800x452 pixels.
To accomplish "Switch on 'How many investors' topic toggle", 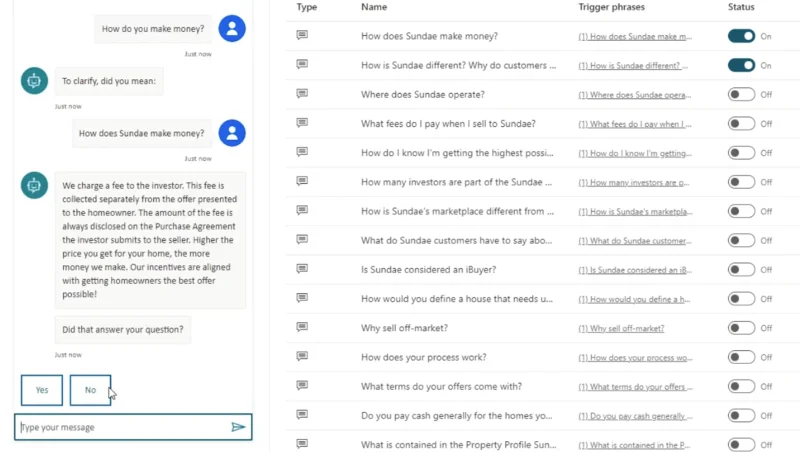I will 741,182.
